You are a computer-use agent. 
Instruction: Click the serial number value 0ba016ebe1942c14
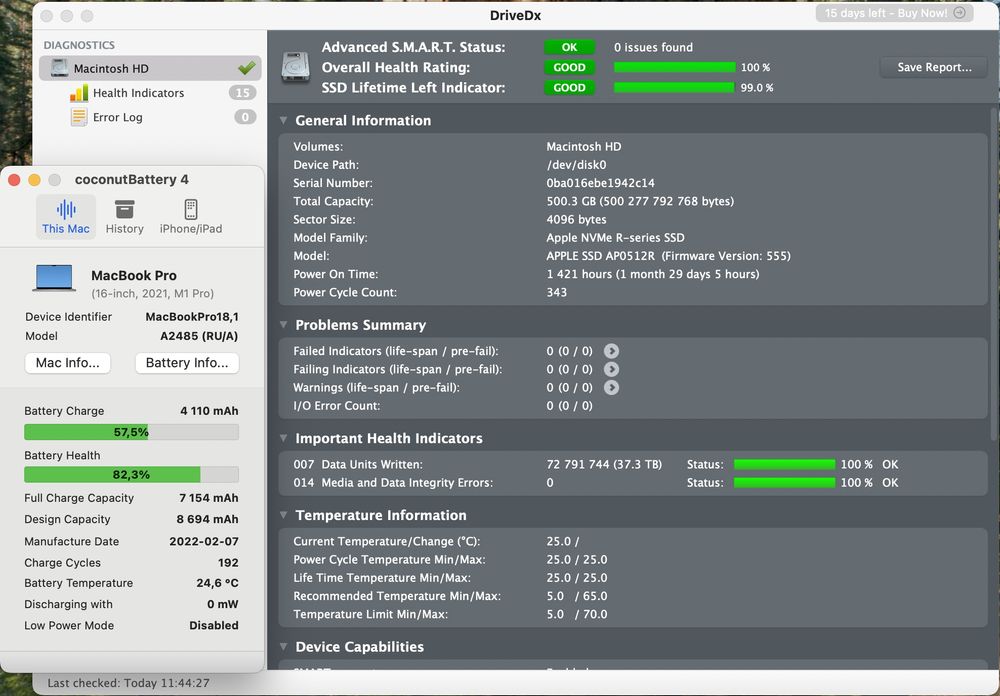(x=600, y=183)
